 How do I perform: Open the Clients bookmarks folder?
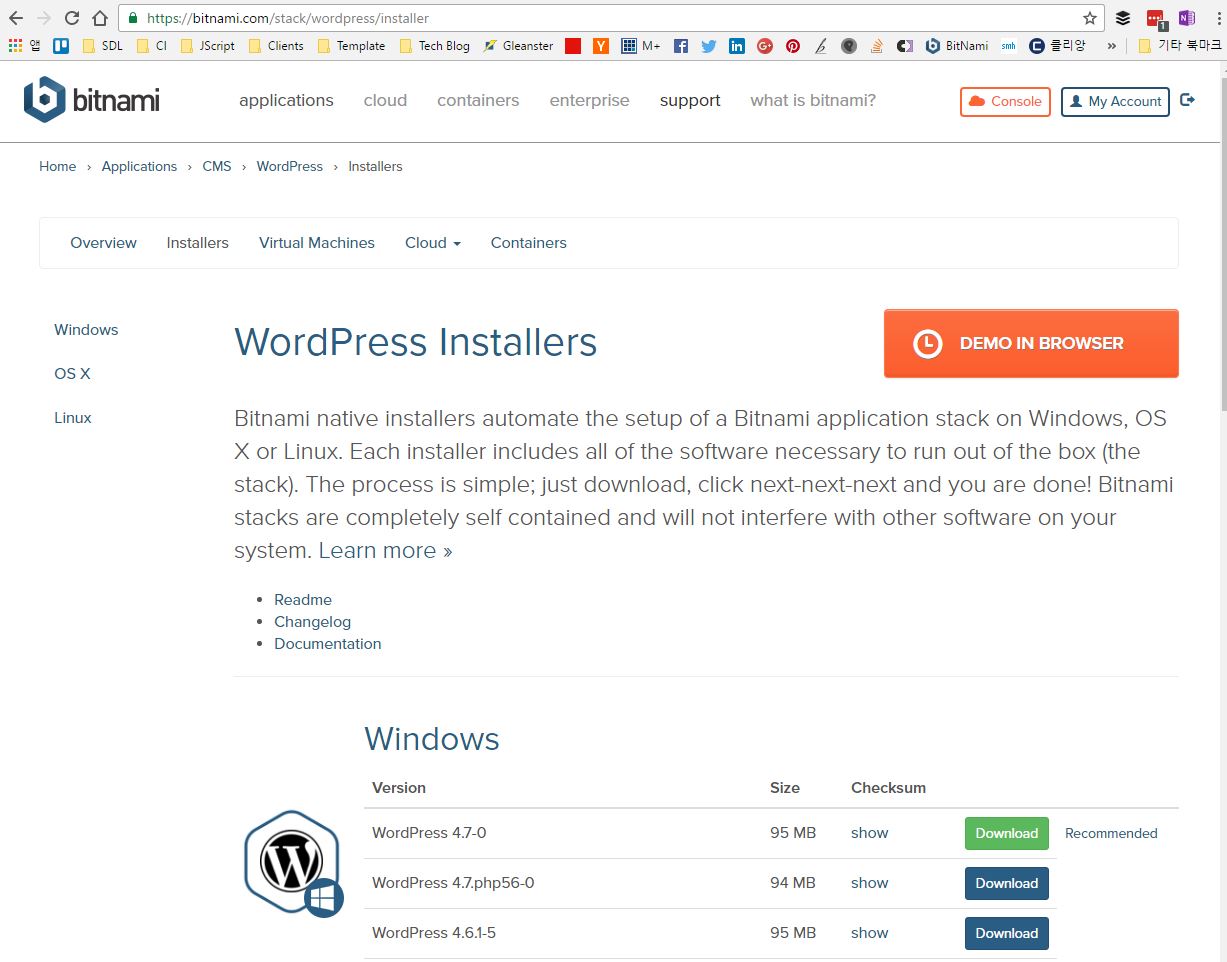click(276, 46)
